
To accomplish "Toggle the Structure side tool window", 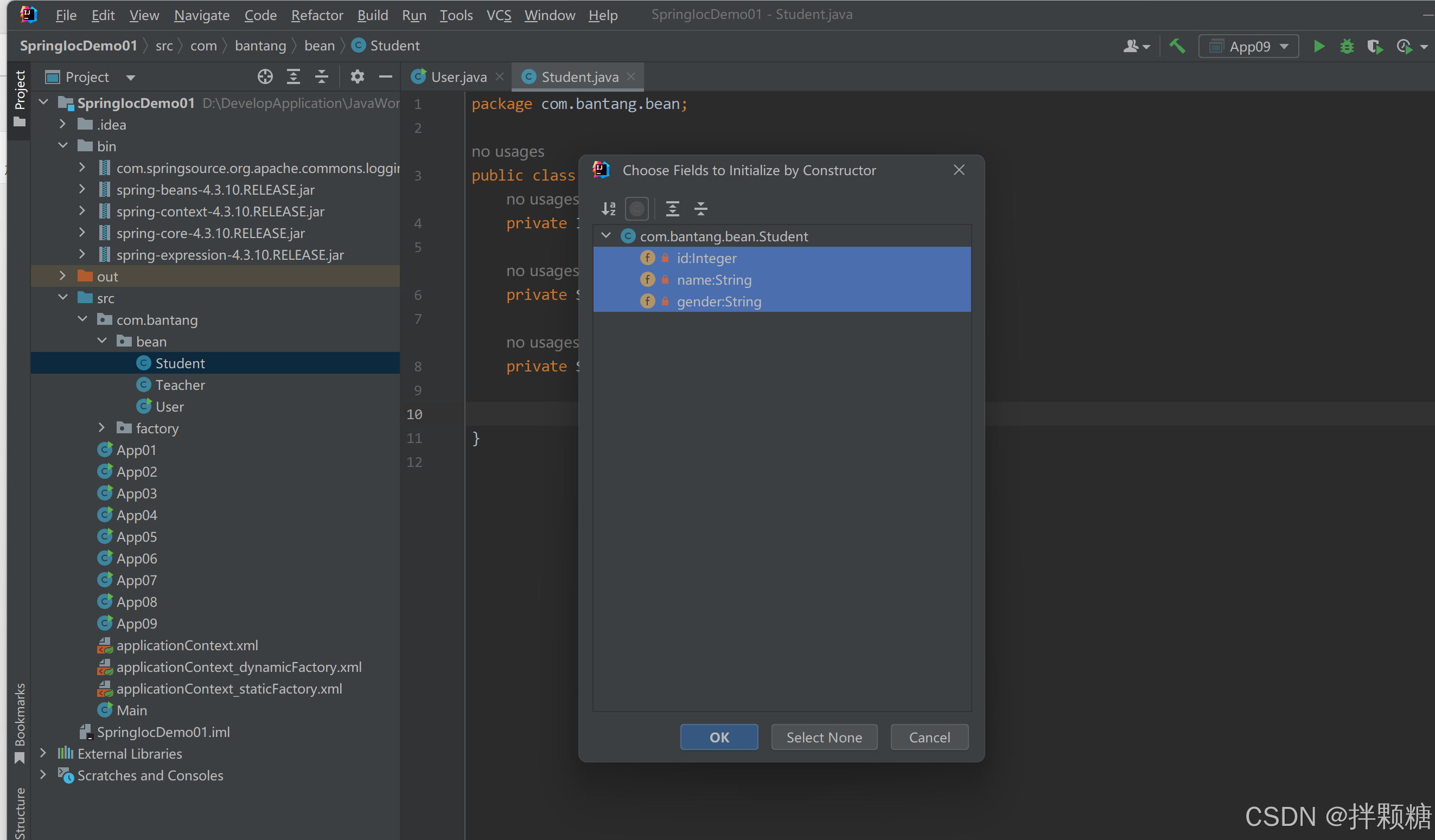I will point(20,813).
